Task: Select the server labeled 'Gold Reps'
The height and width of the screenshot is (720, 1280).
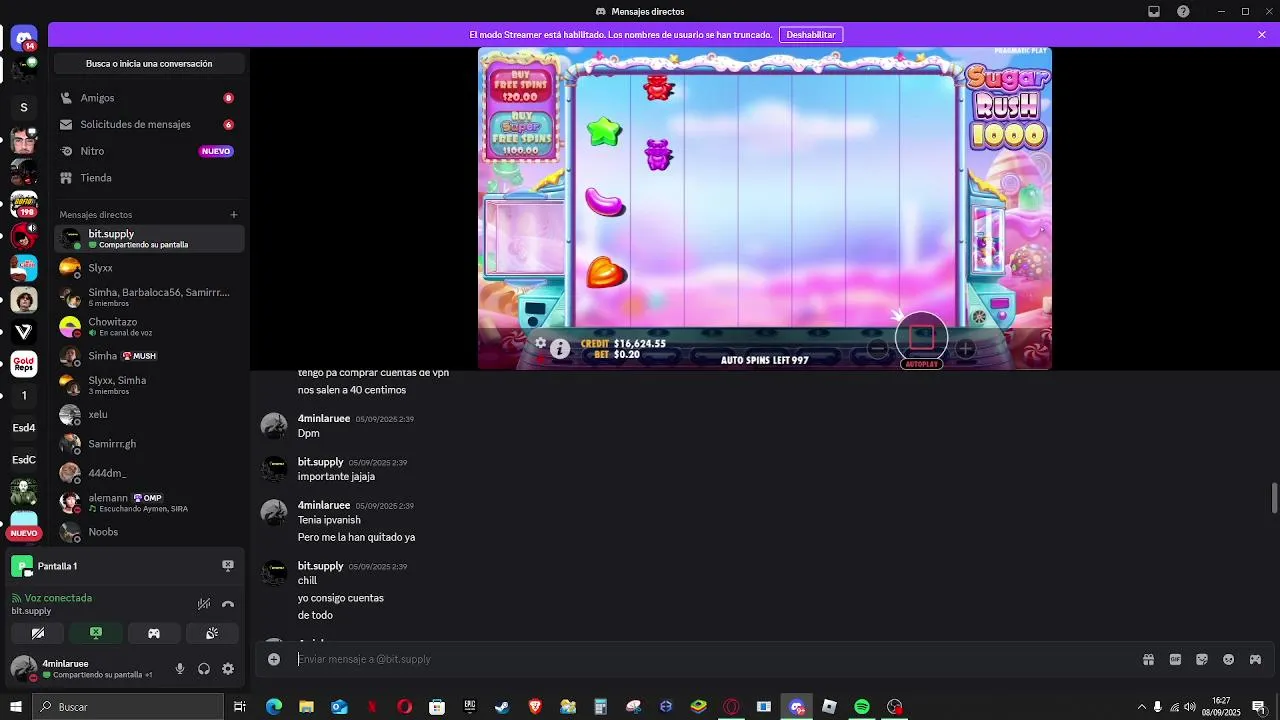Action: [24, 364]
